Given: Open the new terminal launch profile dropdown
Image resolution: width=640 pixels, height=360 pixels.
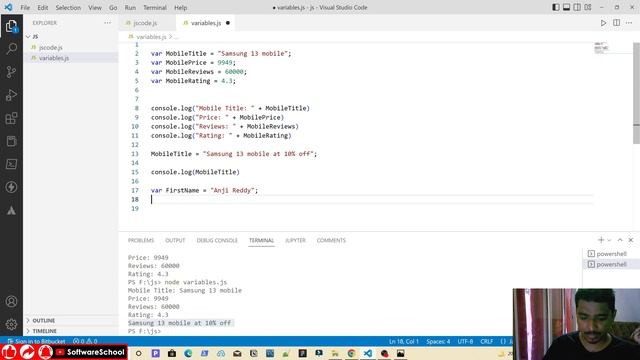Looking at the screenshot, I should [609, 240].
